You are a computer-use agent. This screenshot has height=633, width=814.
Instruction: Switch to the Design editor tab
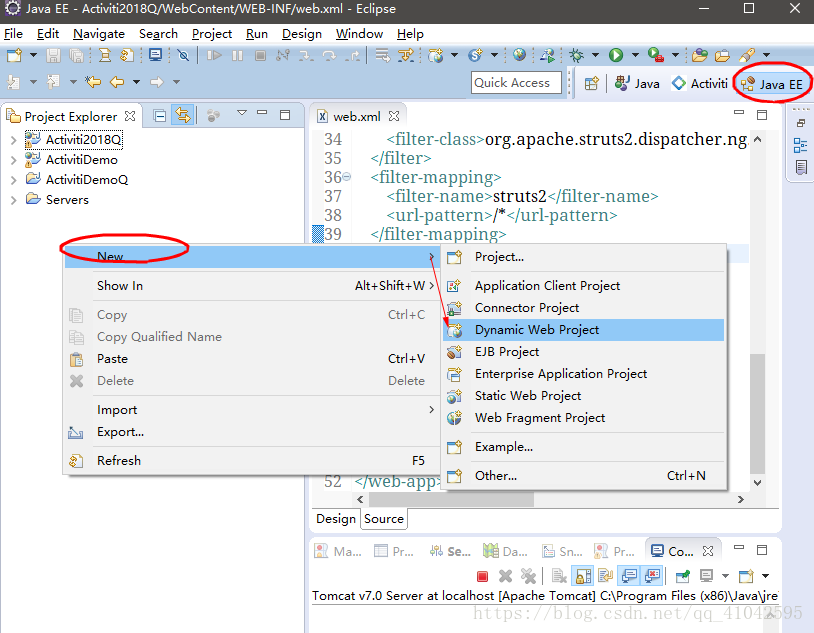click(x=336, y=519)
